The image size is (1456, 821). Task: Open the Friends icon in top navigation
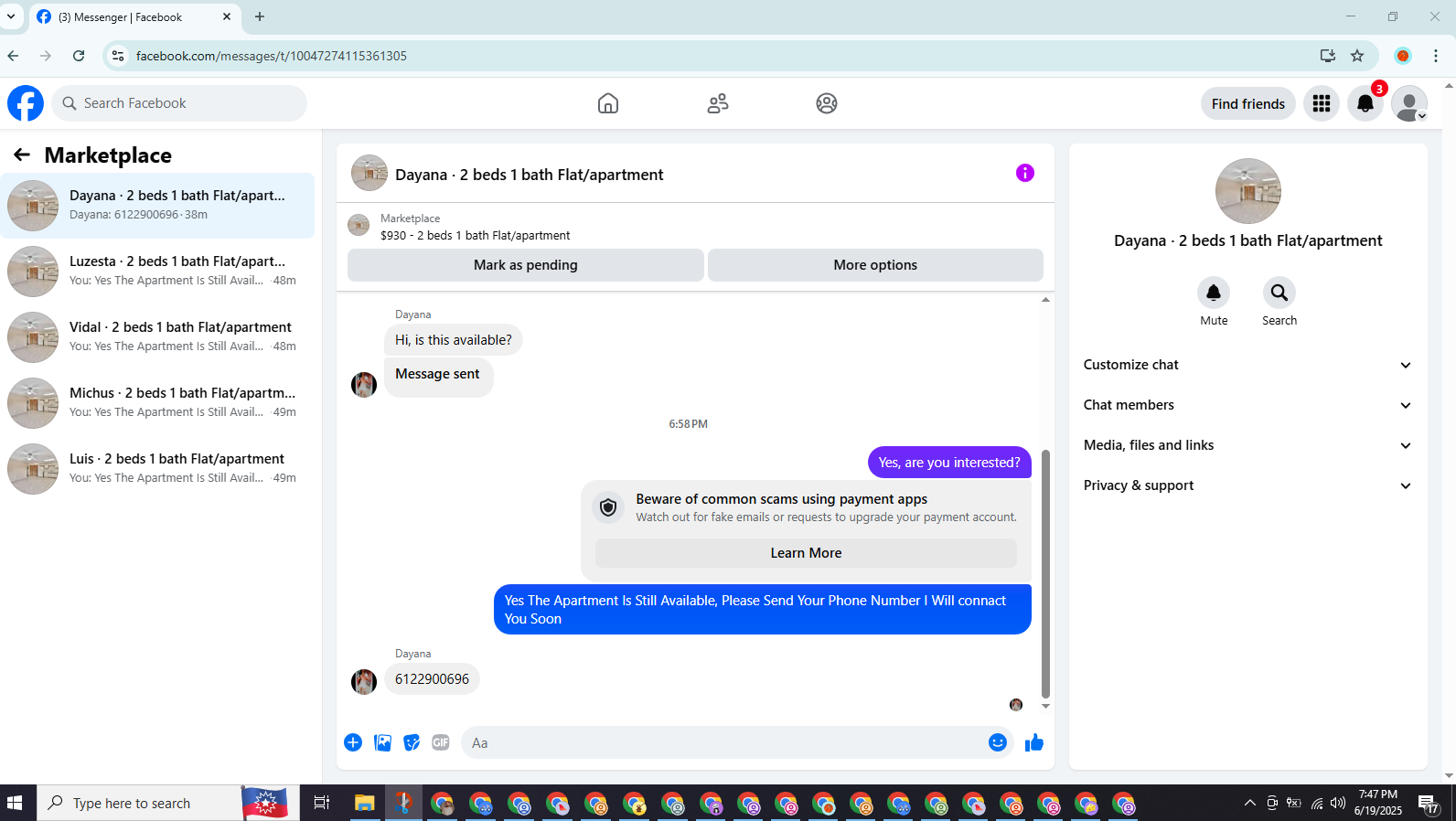(718, 103)
